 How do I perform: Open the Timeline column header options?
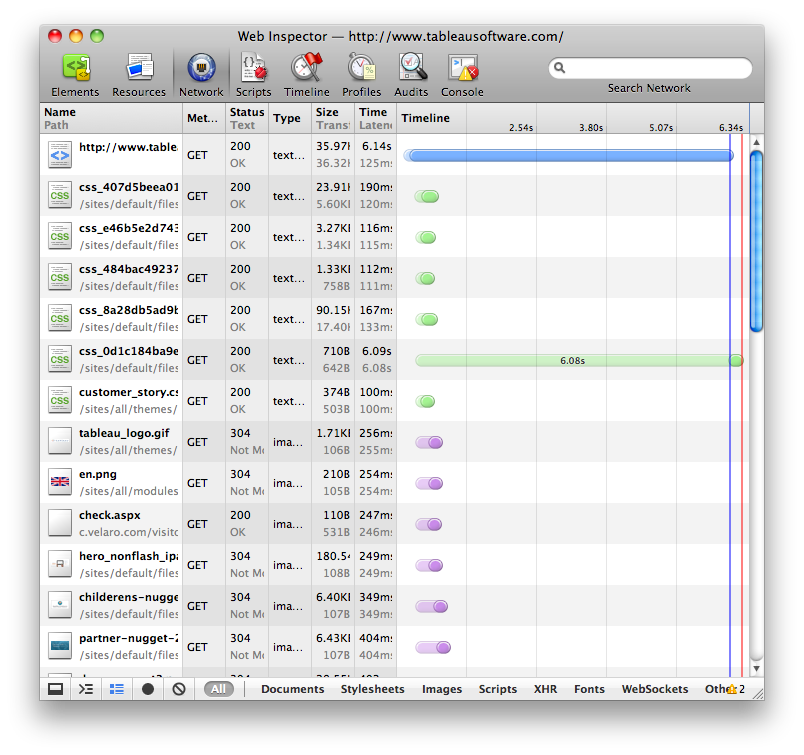click(426, 118)
